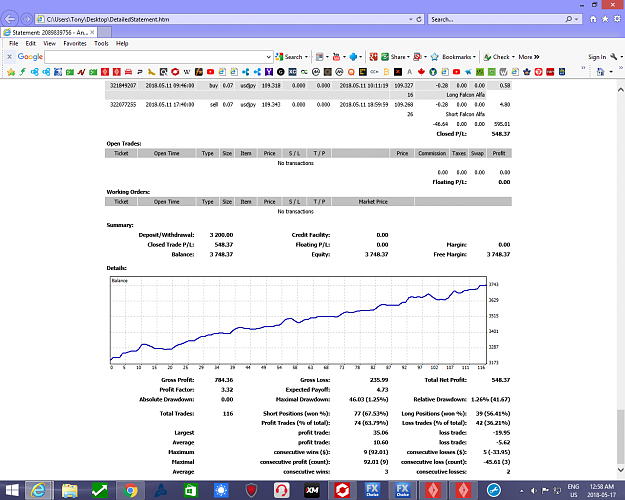Open Chrome from the taskbar
The width and height of the screenshot is (625, 500).
130,490
